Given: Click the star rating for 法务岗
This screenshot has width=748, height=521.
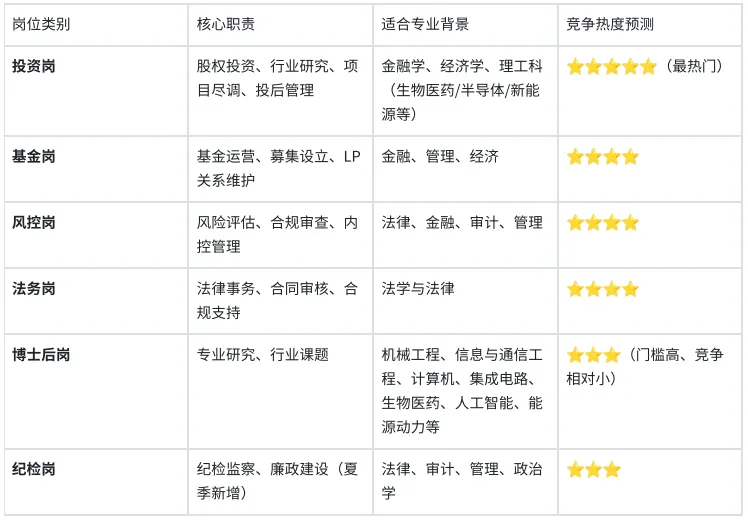Looking at the screenshot, I should (x=603, y=289).
